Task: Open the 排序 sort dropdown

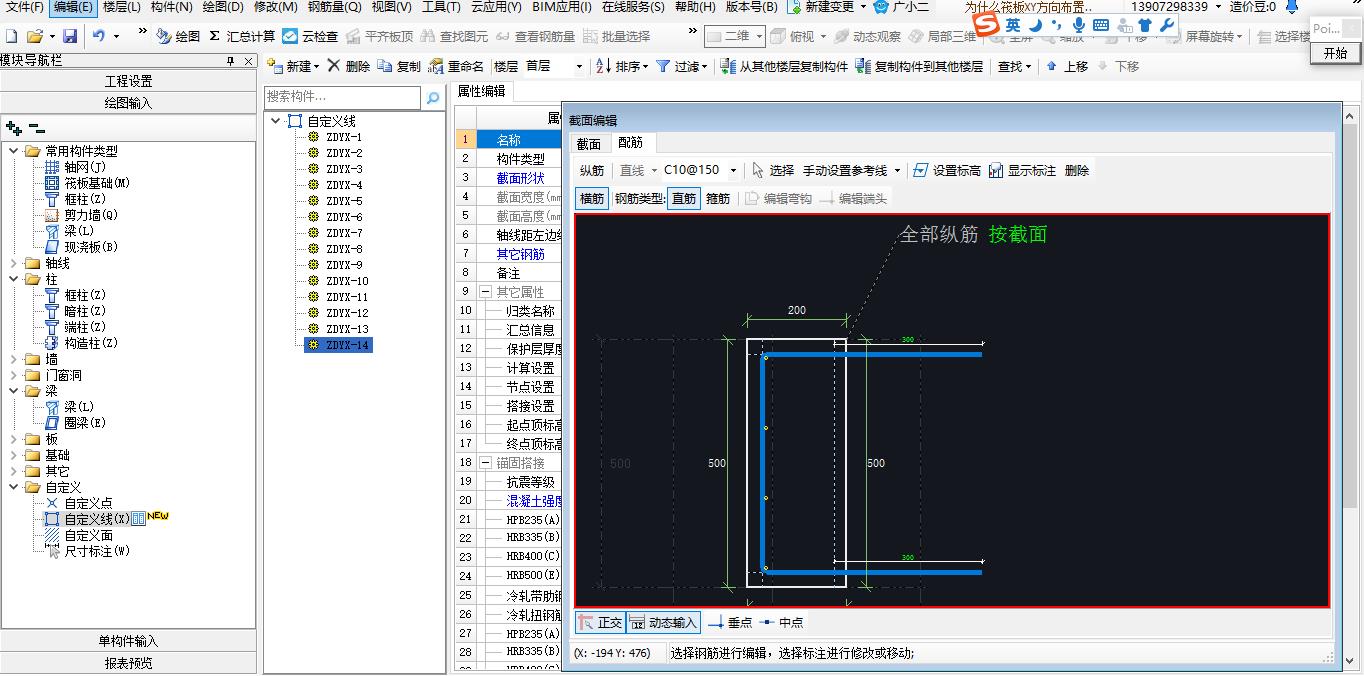Action: click(645, 66)
